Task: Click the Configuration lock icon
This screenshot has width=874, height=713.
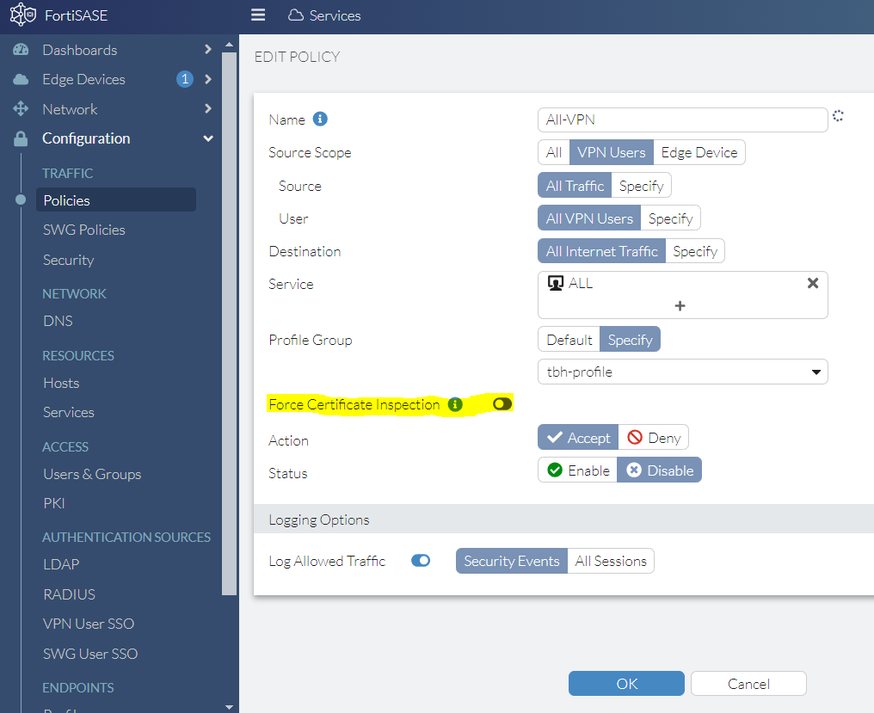Action: click(x=21, y=138)
